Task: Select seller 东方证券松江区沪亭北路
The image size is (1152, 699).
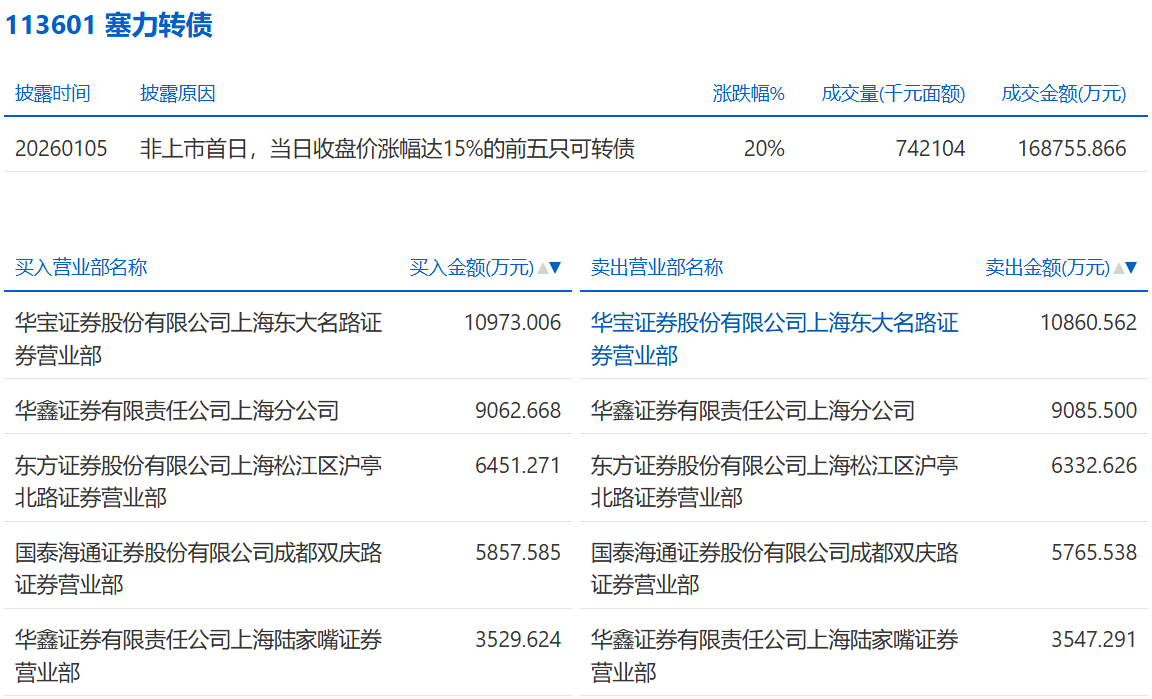Action: click(774, 481)
